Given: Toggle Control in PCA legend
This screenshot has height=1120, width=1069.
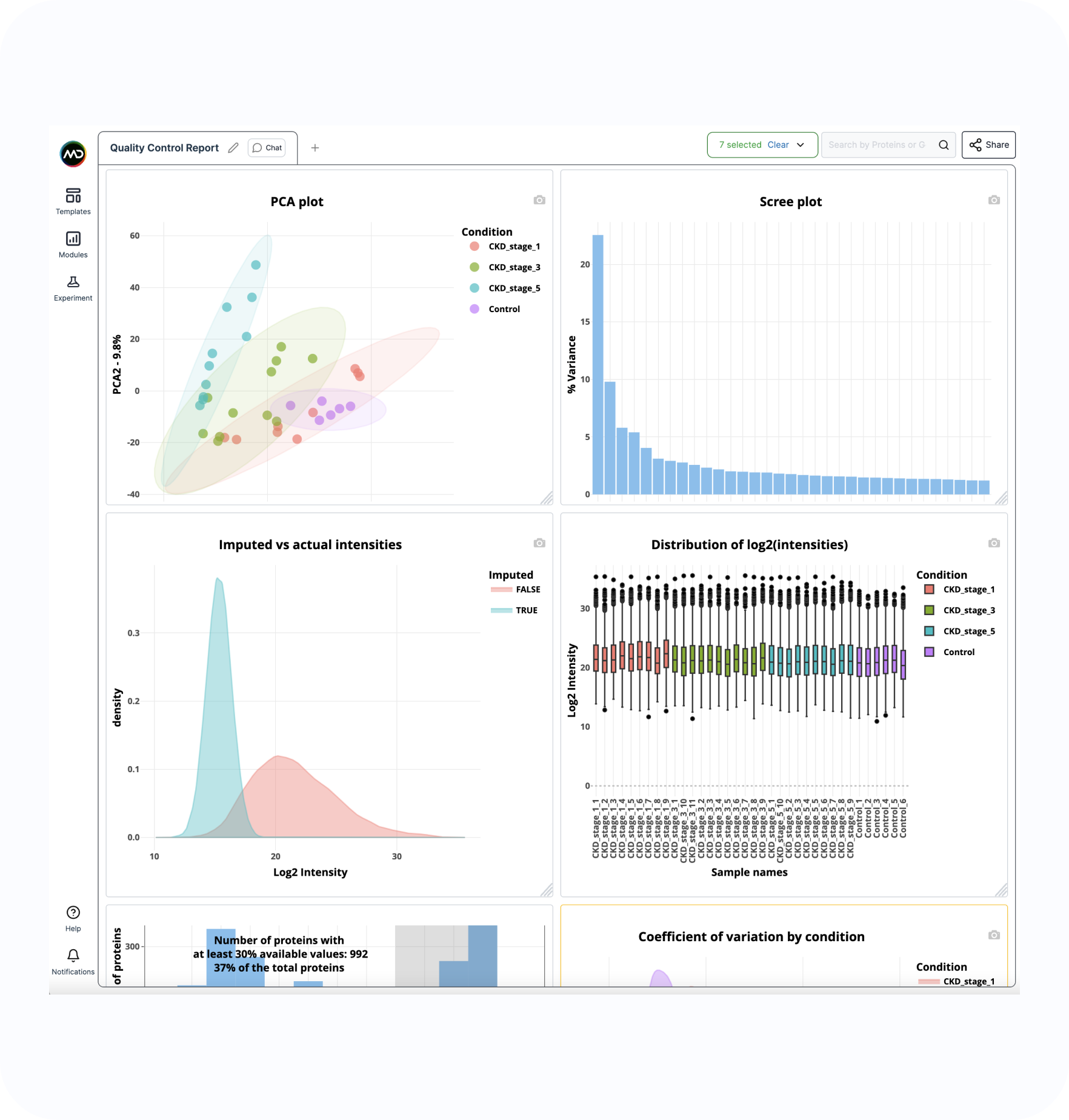Looking at the screenshot, I should (495, 309).
